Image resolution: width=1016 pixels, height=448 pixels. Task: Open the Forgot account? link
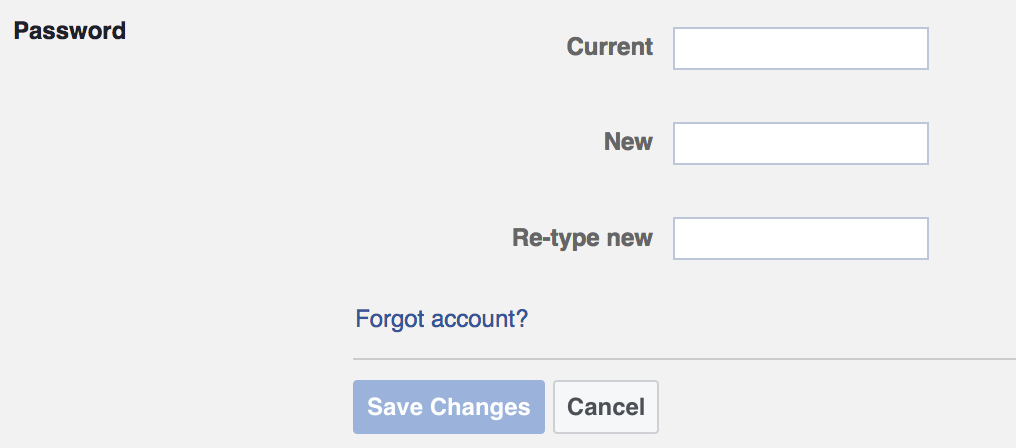click(441, 320)
